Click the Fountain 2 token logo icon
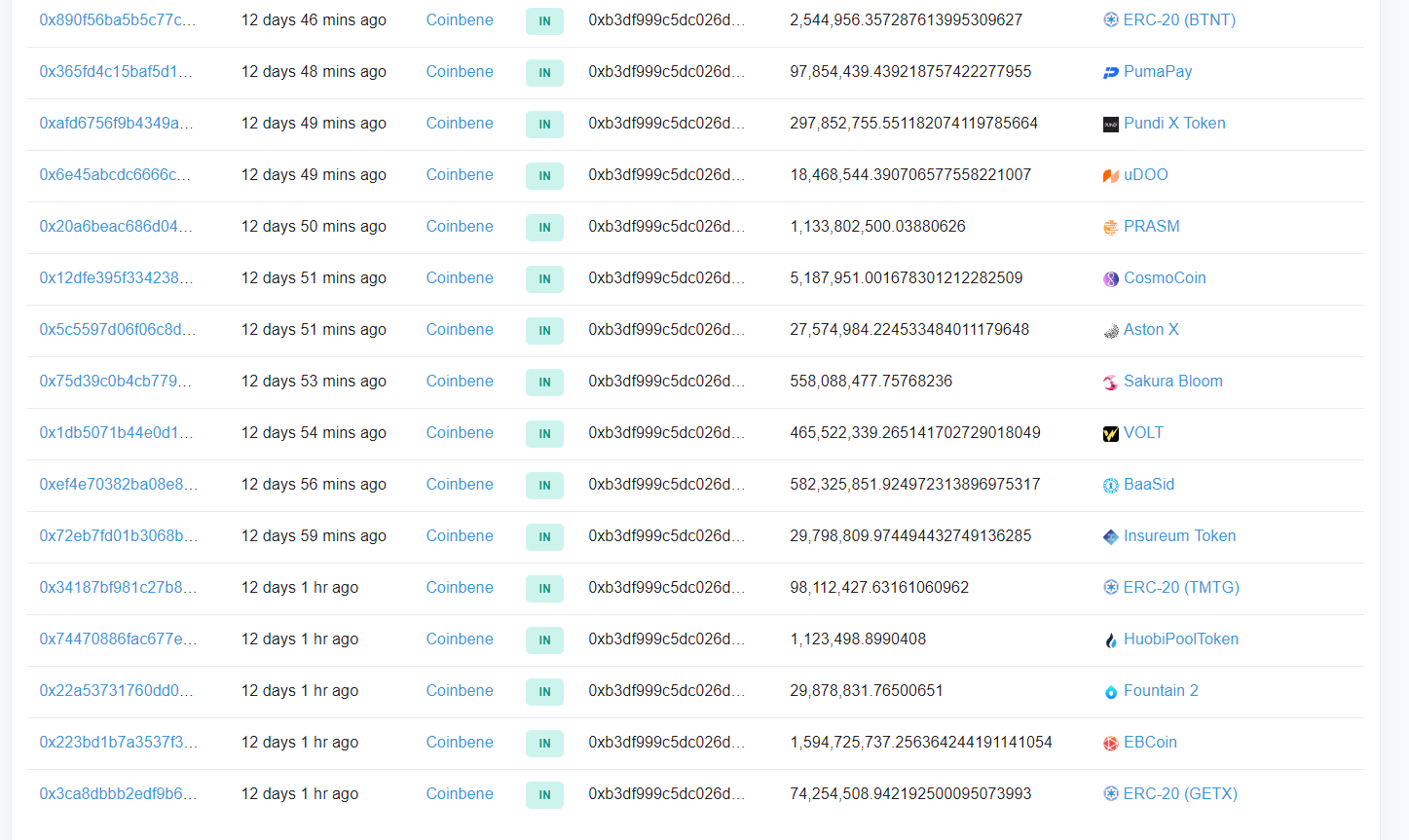Viewport: 1409px width, 840px height. [x=1111, y=691]
